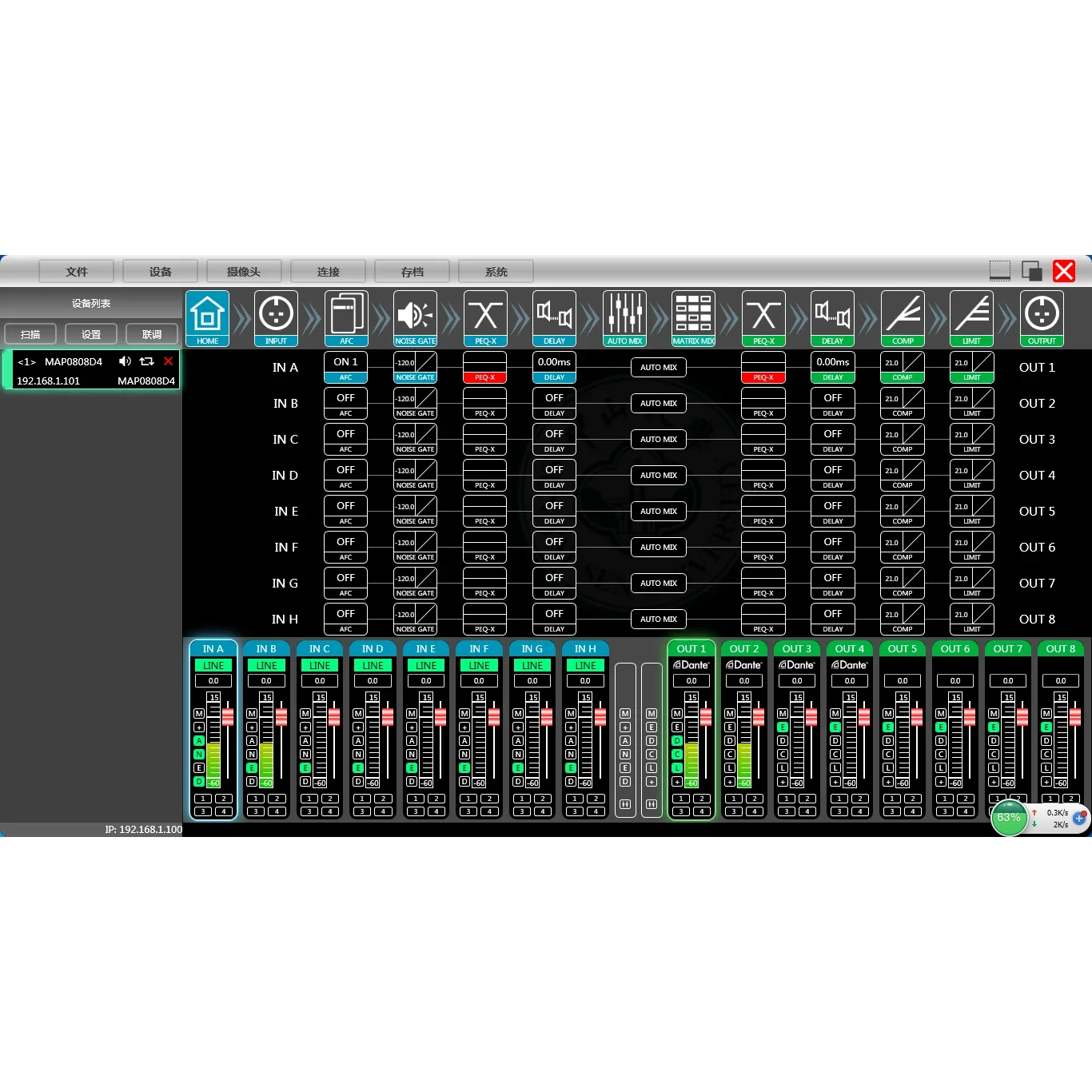Click the IN D channel fader handle
Screen dimensions: 1092x1092
(x=388, y=717)
